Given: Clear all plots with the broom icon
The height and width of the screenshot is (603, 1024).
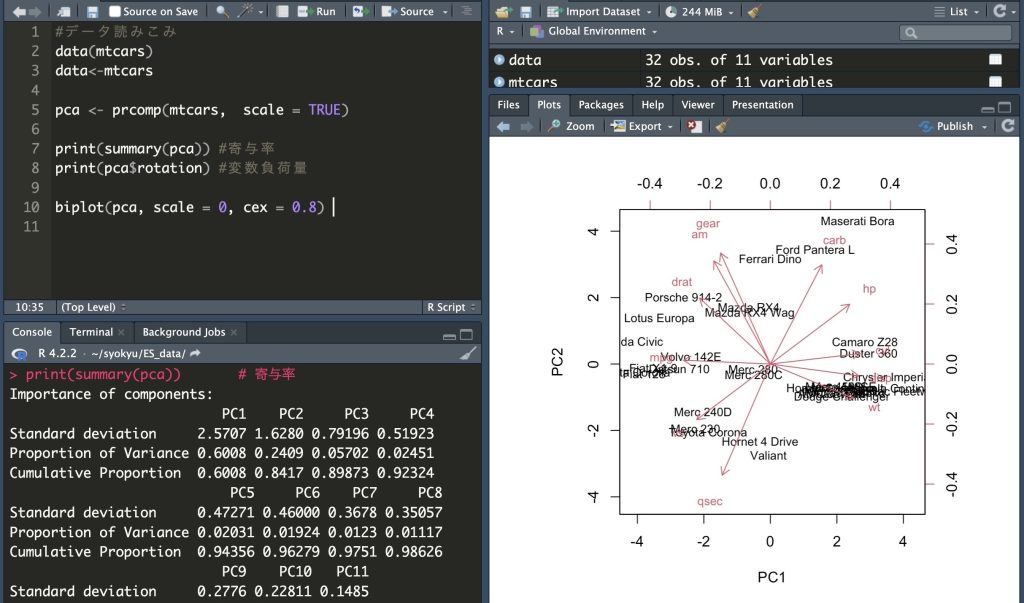Looking at the screenshot, I should pos(722,126).
